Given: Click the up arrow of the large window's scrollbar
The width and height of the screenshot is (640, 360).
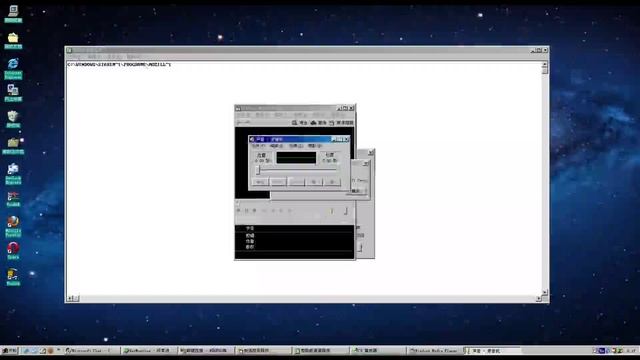Looking at the screenshot, I should (x=544, y=64).
